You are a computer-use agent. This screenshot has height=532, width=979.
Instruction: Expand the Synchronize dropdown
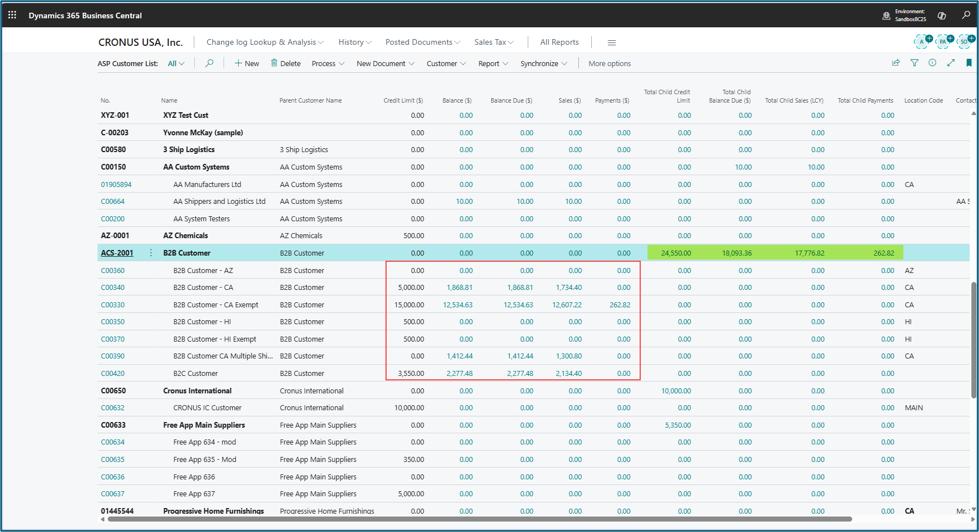(x=544, y=64)
